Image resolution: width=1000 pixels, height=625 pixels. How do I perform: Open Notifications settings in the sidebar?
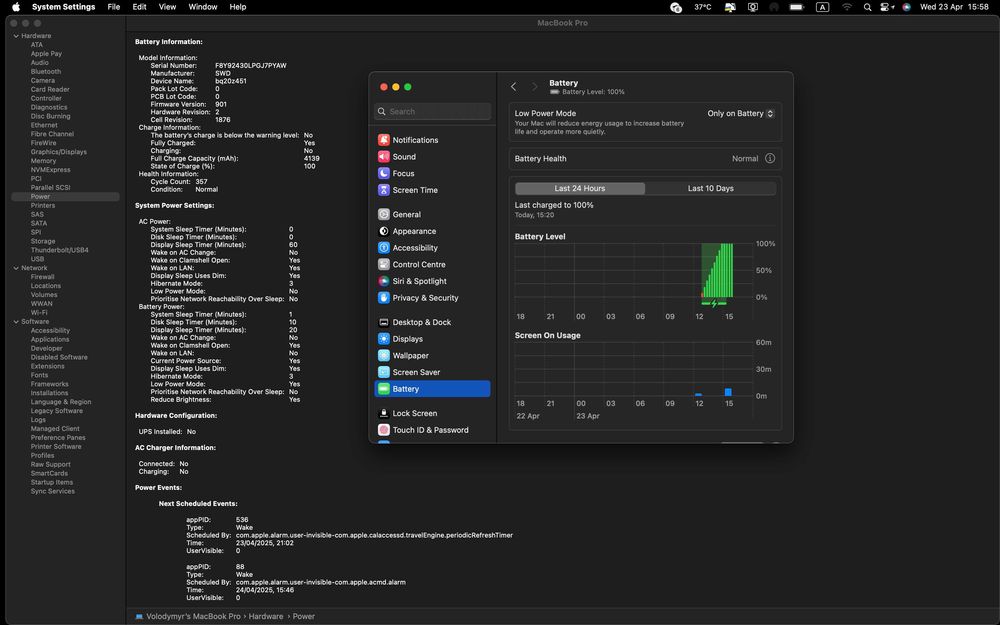coord(415,140)
